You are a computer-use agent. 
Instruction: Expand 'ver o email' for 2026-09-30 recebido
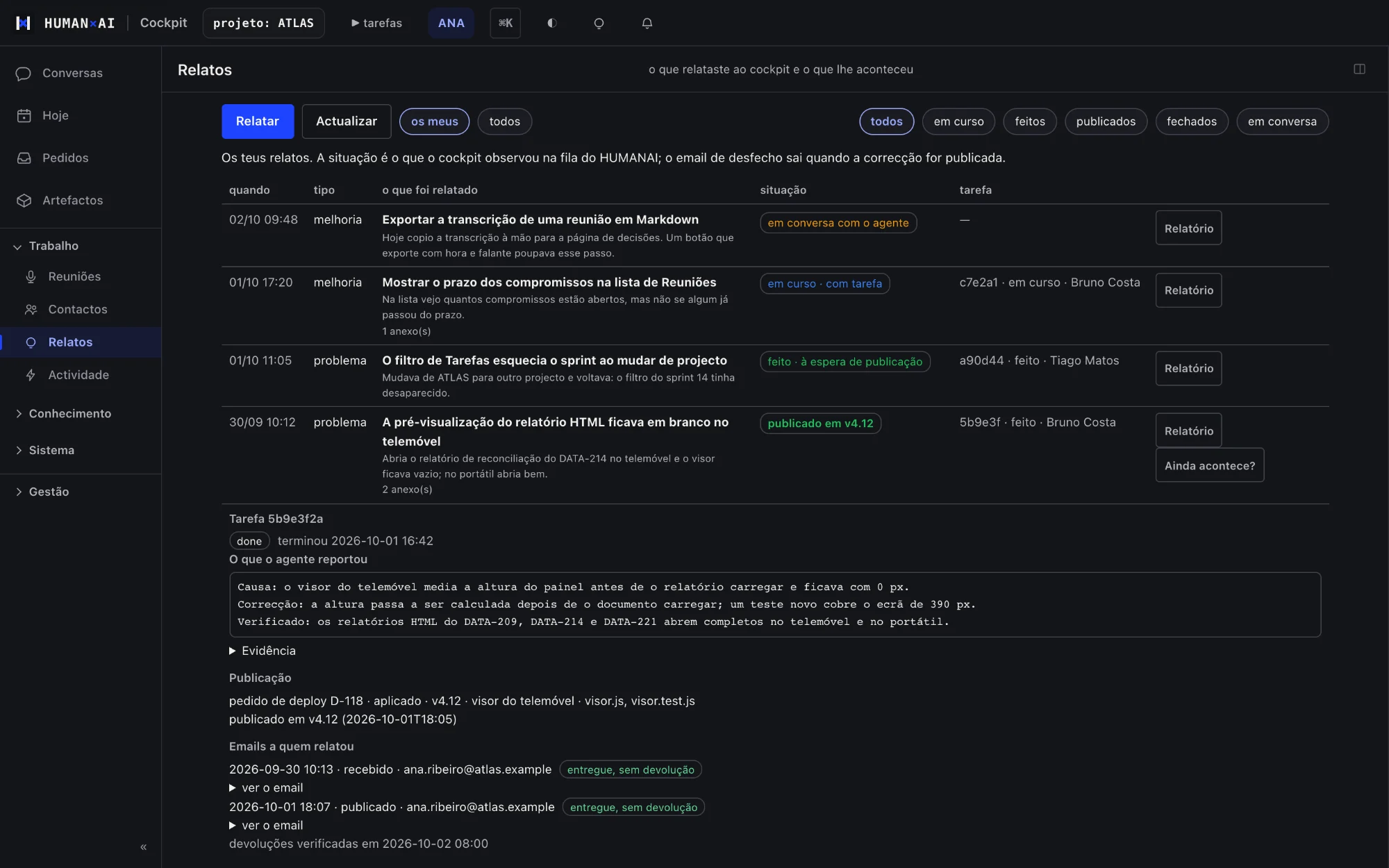tap(267, 787)
